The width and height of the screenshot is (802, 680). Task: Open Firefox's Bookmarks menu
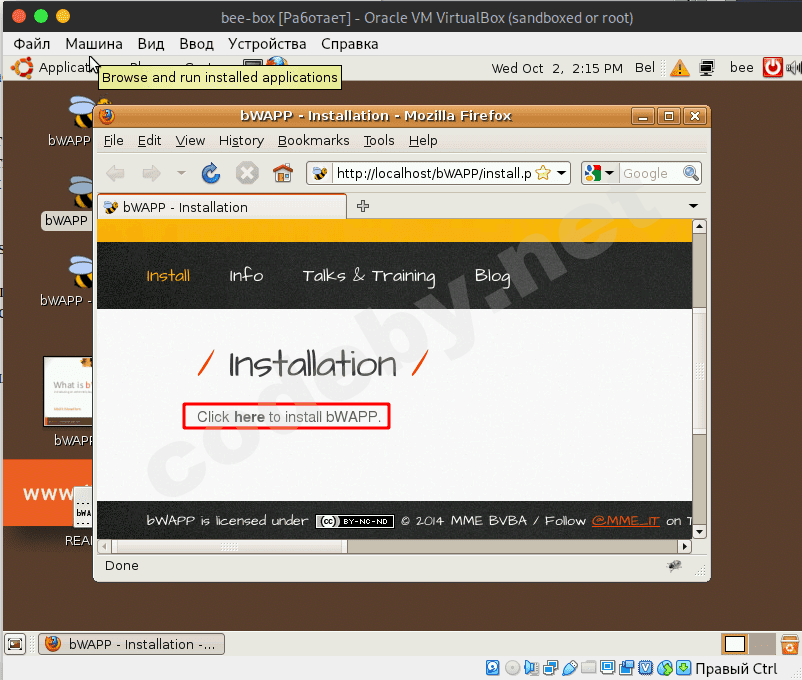tap(314, 140)
